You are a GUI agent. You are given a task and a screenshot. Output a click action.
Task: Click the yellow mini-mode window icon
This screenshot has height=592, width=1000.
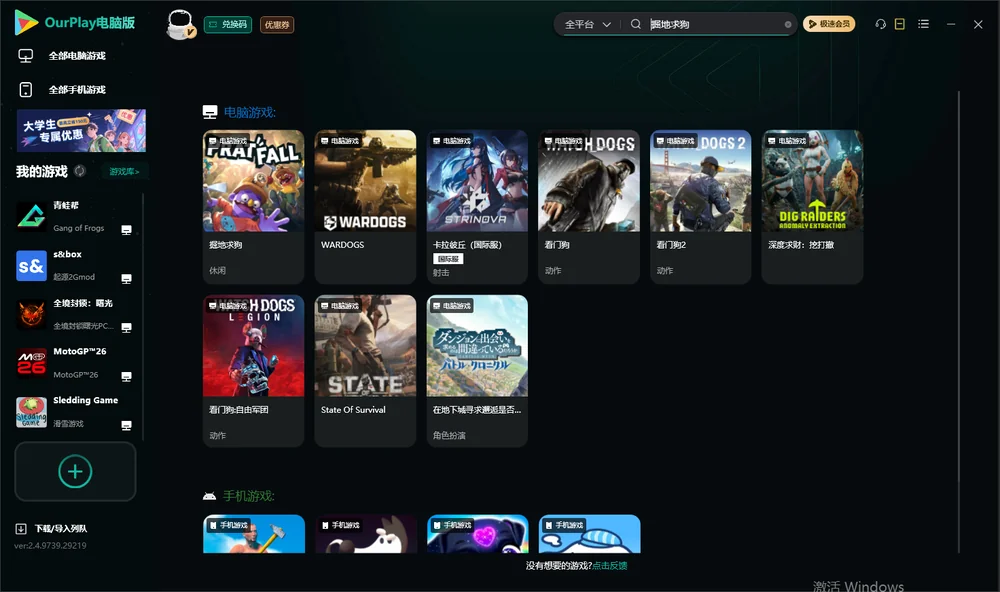pos(899,24)
